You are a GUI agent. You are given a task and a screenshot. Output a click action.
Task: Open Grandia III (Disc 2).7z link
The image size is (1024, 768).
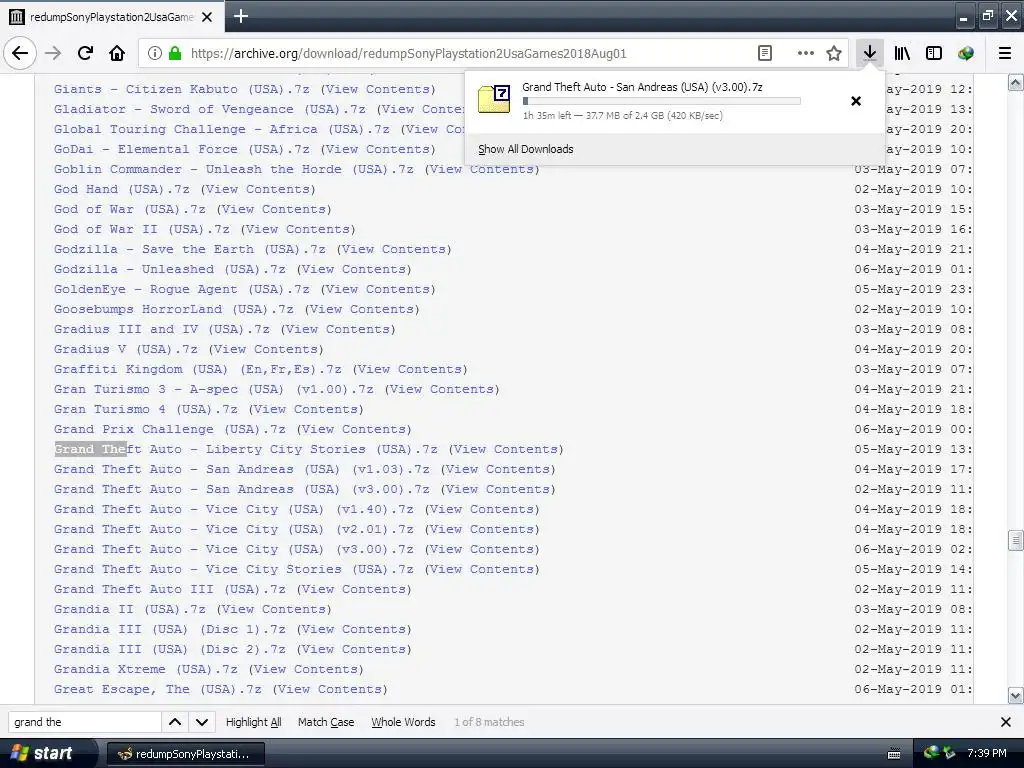170,649
